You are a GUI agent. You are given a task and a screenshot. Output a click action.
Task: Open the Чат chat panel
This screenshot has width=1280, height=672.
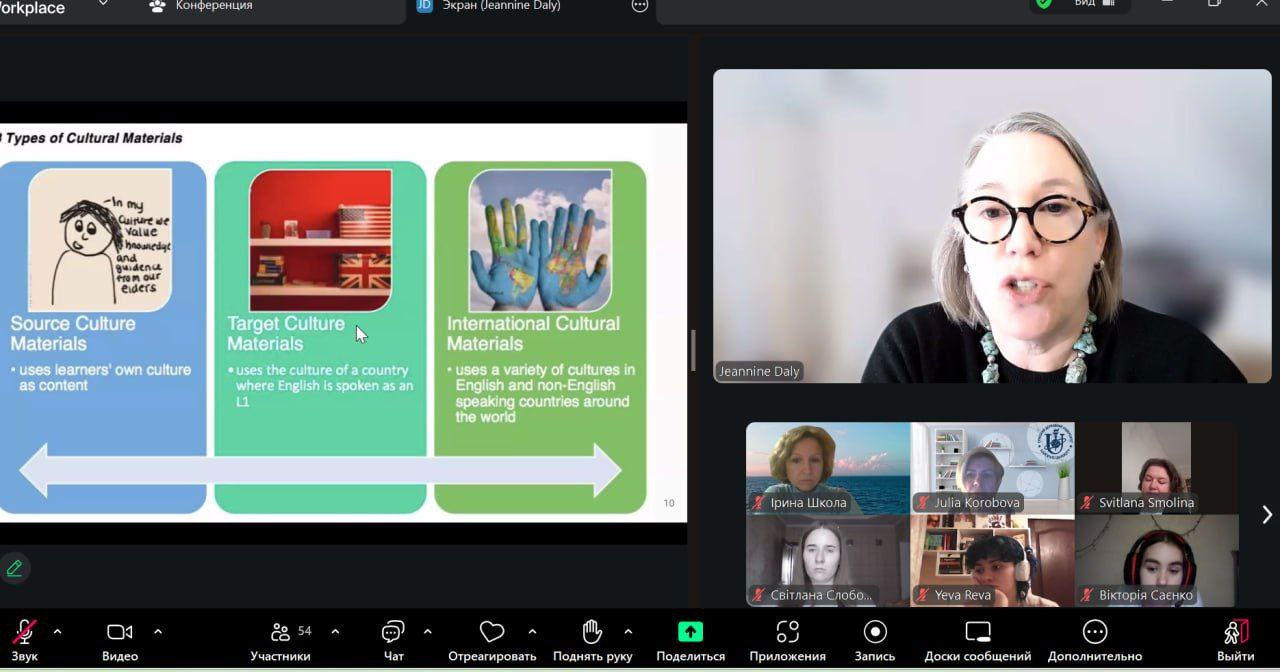(393, 633)
